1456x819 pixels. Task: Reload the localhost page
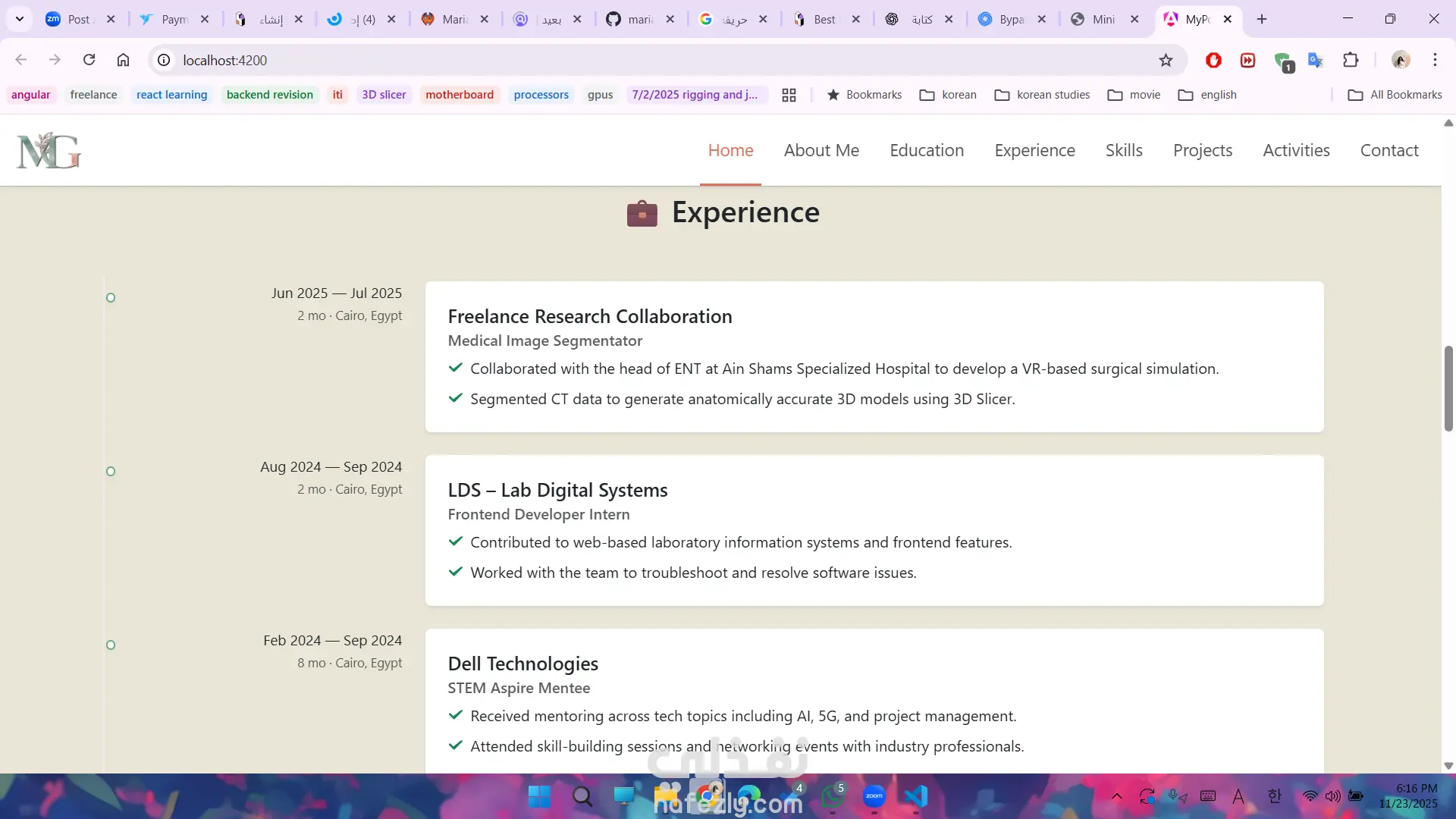tap(89, 60)
